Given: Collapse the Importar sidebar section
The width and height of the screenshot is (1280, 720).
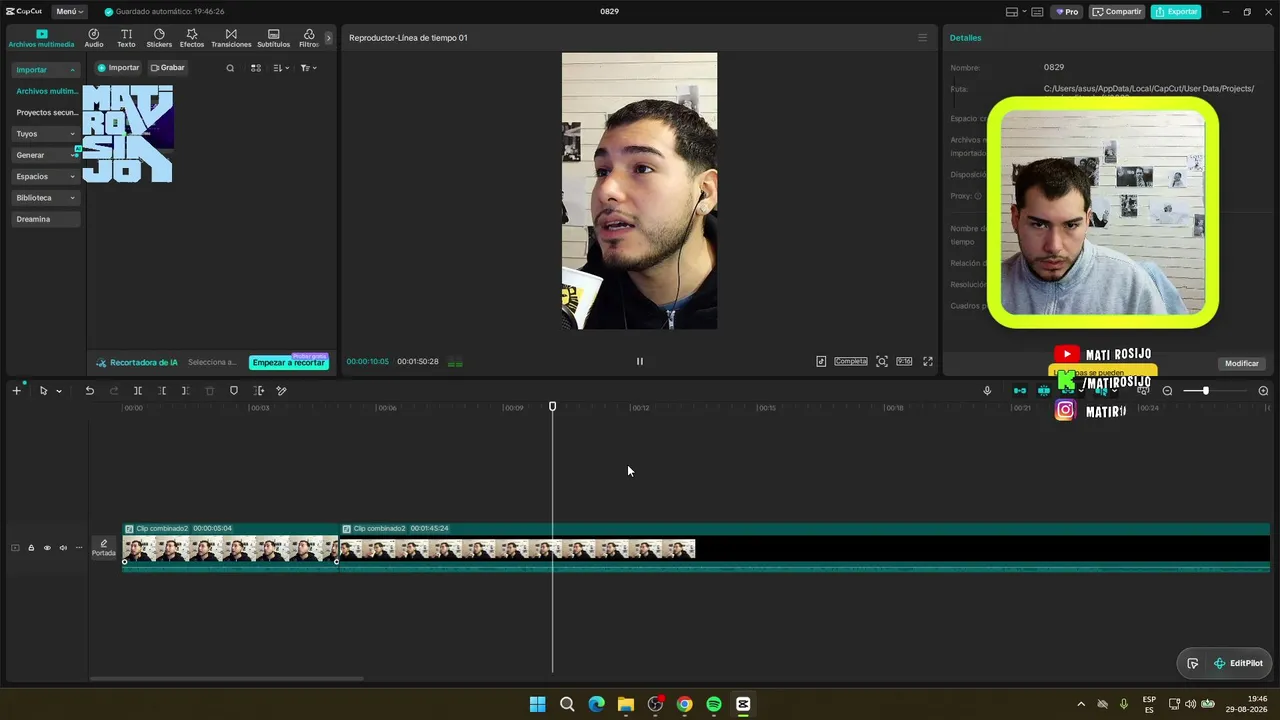Looking at the screenshot, I should coord(46,70).
